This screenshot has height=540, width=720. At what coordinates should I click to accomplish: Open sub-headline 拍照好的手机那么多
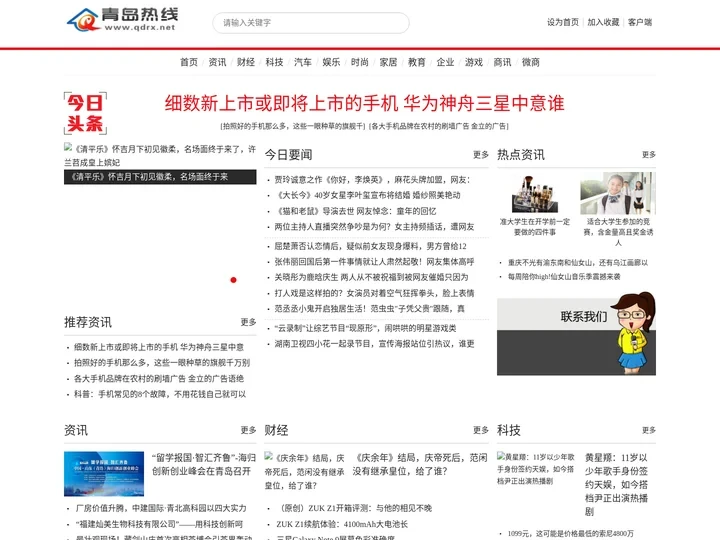(x=293, y=126)
